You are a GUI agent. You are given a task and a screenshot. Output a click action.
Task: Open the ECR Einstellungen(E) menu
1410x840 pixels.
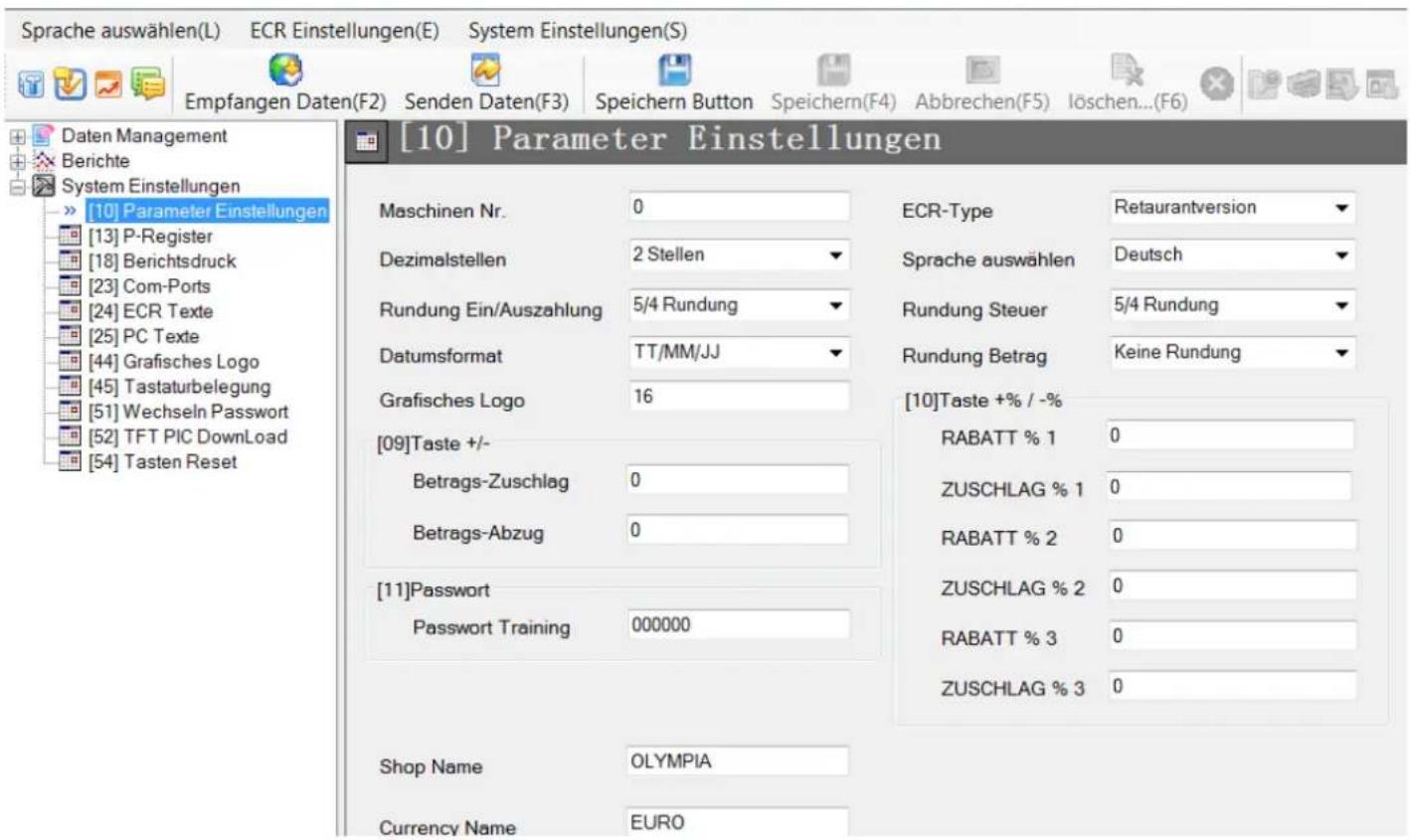coord(344,31)
